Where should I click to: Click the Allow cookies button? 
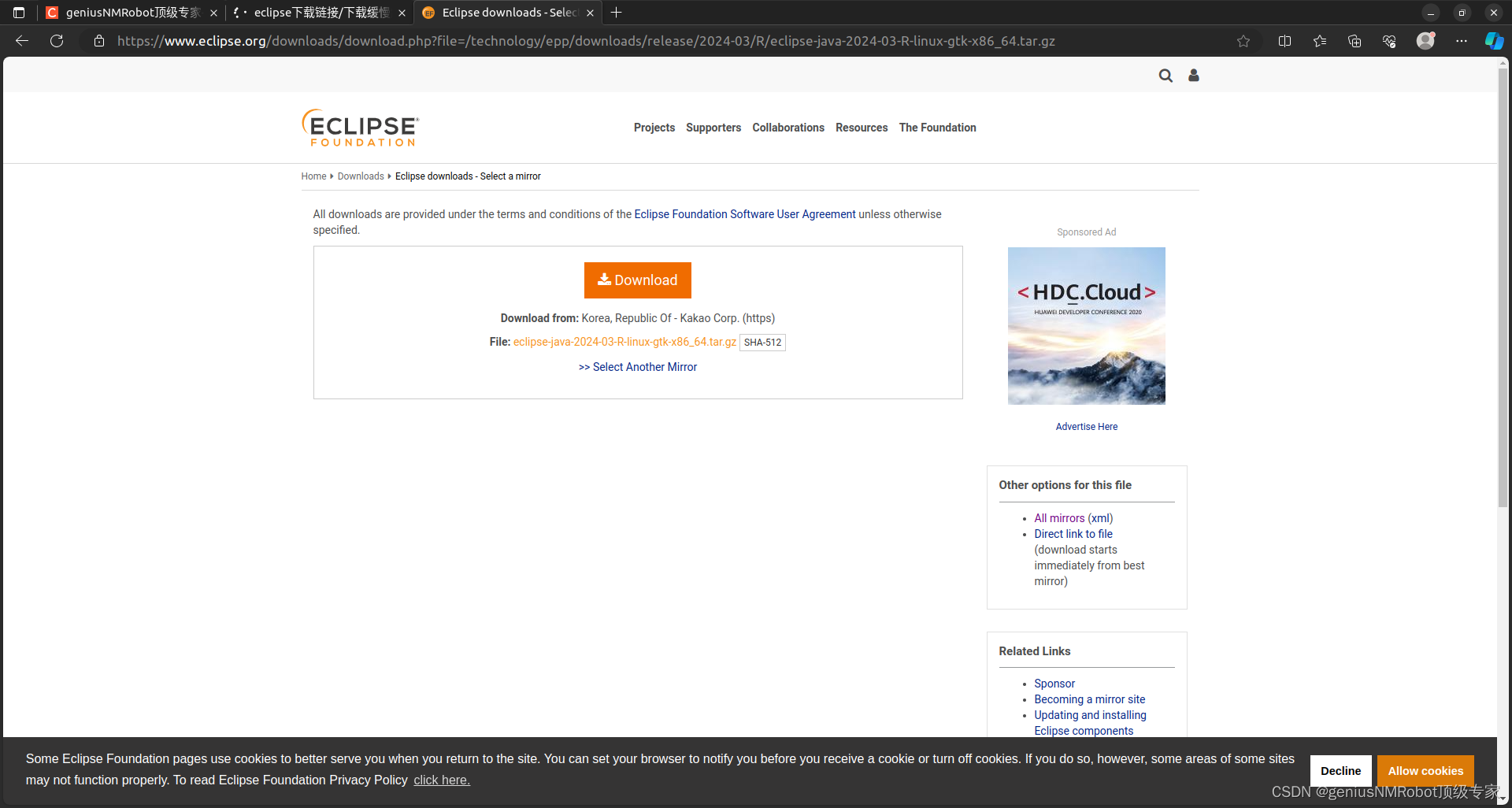[1425, 771]
